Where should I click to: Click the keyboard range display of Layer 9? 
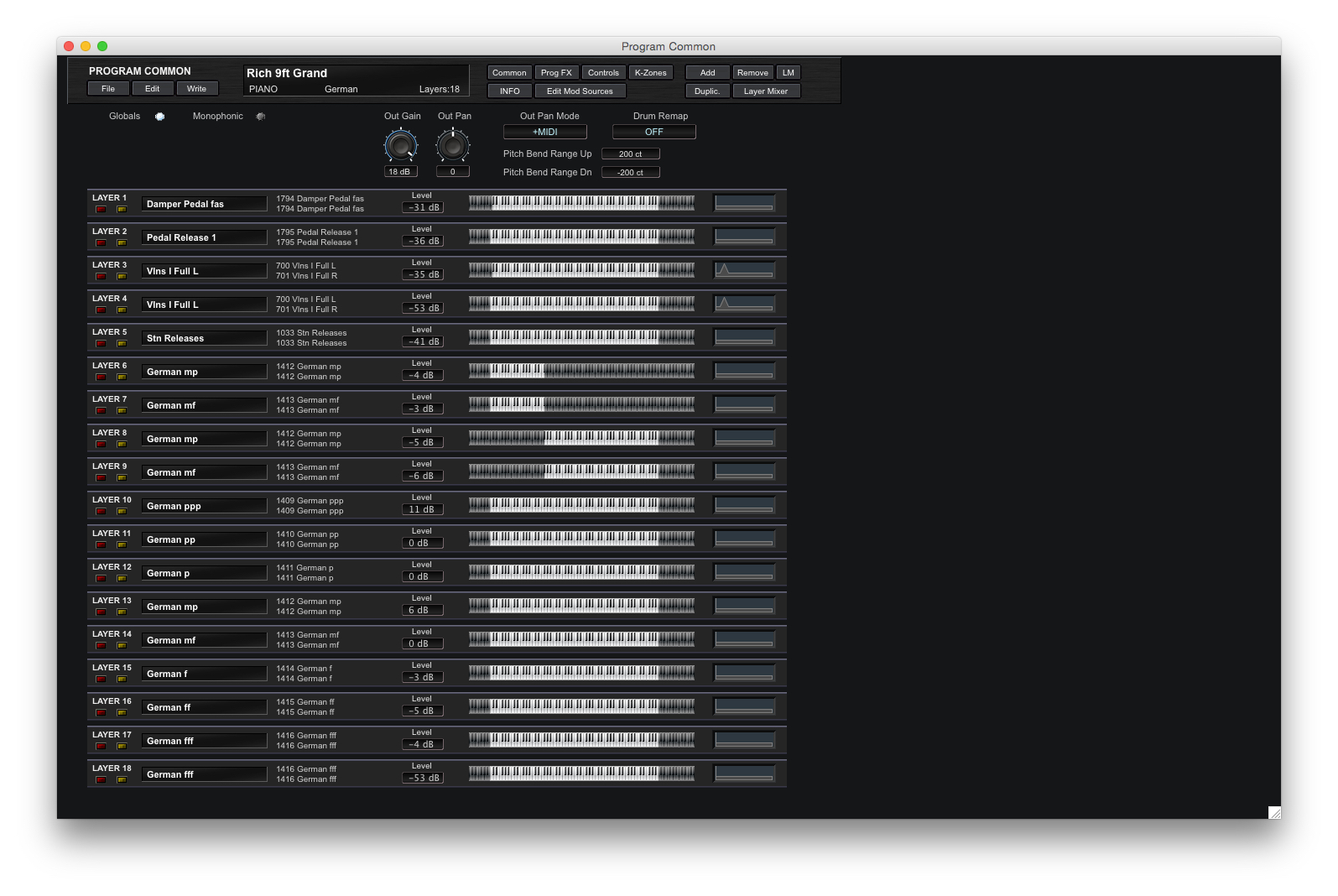coord(581,471)
